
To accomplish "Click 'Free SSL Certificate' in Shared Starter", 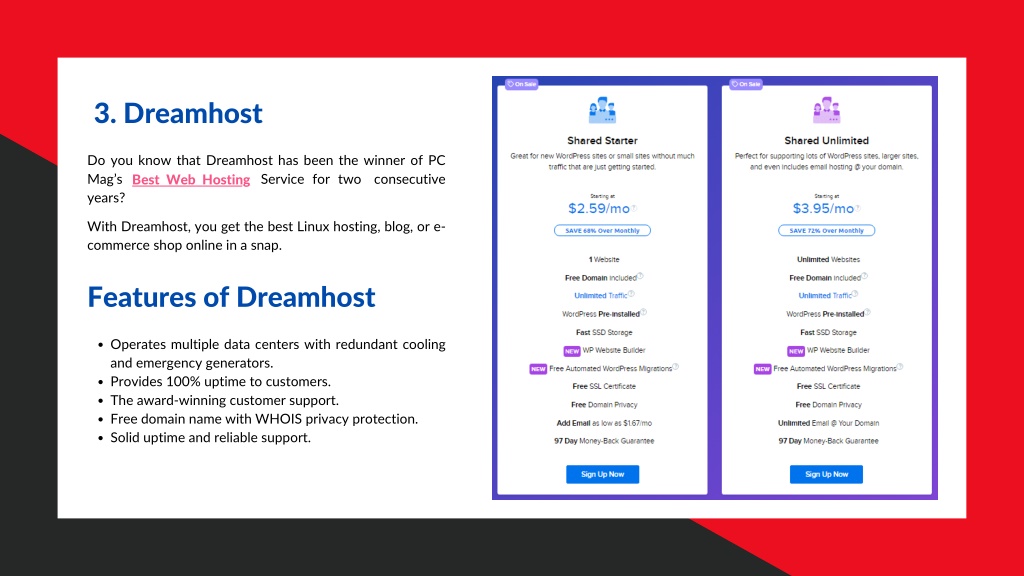I will pyautogui.click(x=603, y=387).
